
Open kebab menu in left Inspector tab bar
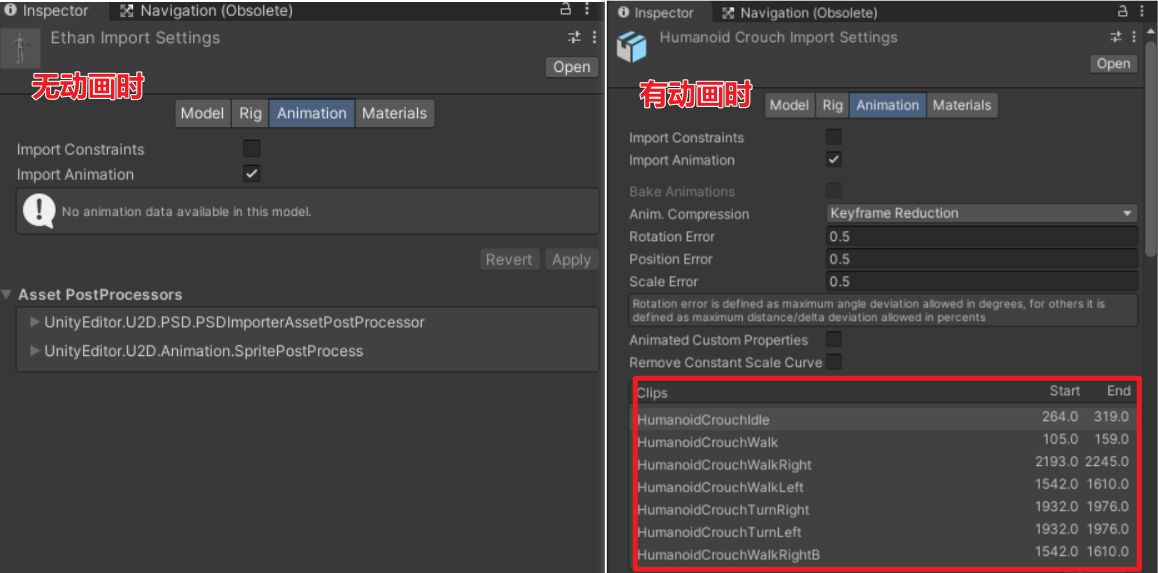coord(587,10)
